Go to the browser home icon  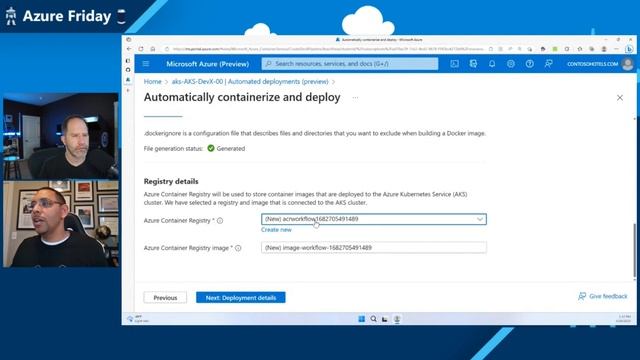click(153, 49)
